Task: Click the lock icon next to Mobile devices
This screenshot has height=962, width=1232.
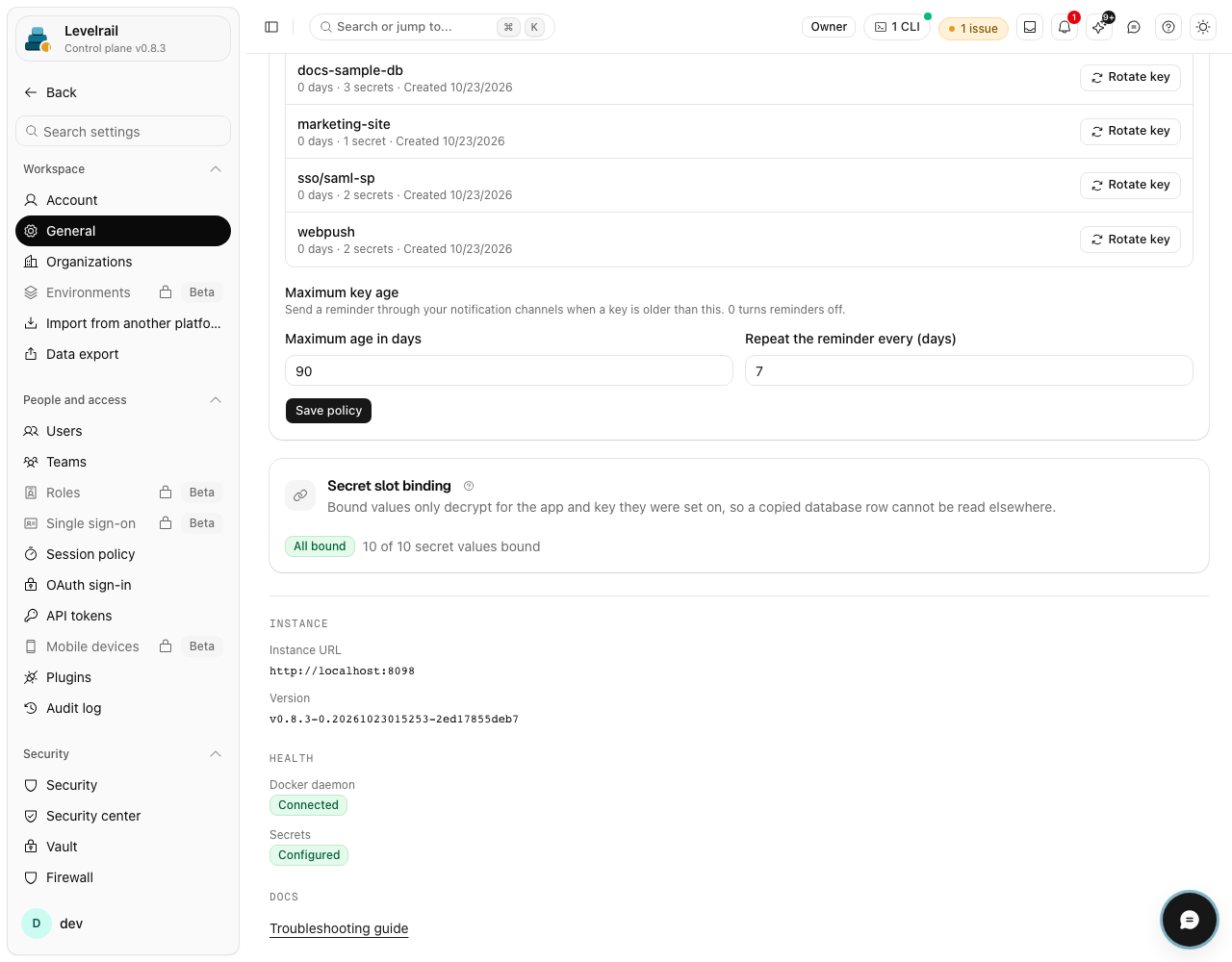Action: pos(166,646)
